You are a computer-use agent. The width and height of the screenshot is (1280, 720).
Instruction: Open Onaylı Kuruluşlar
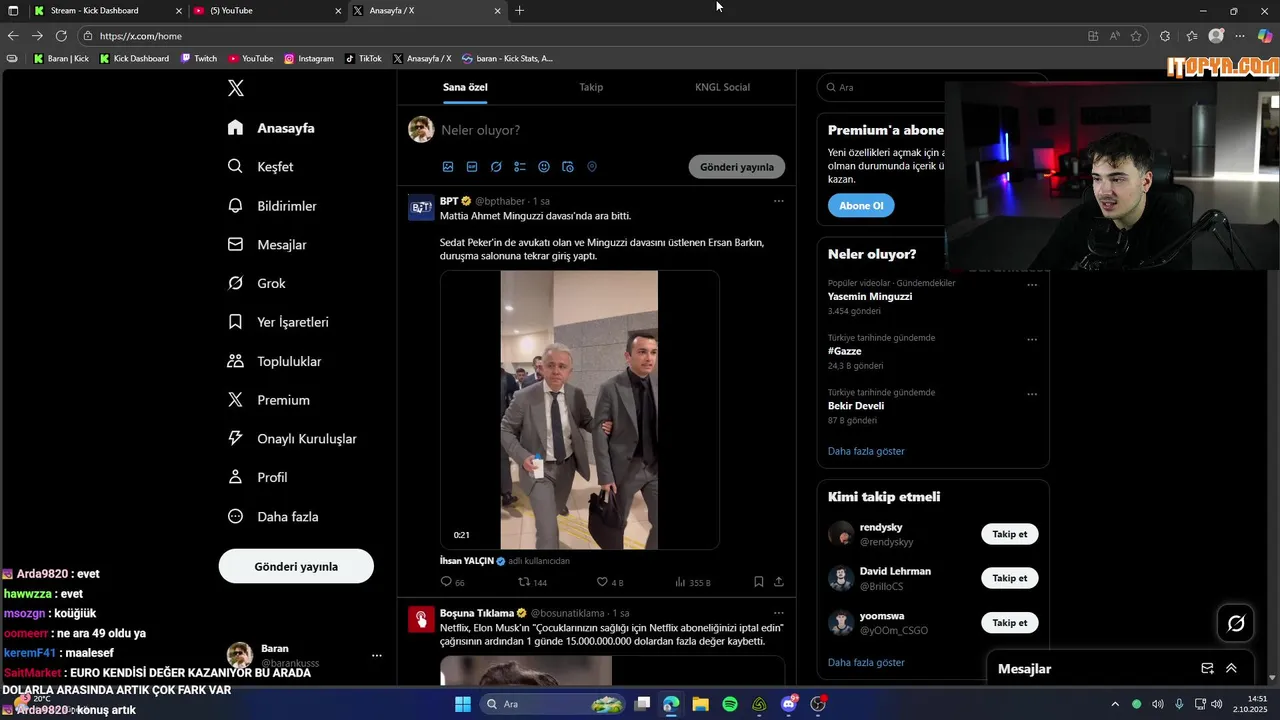(x=292, y=439)
